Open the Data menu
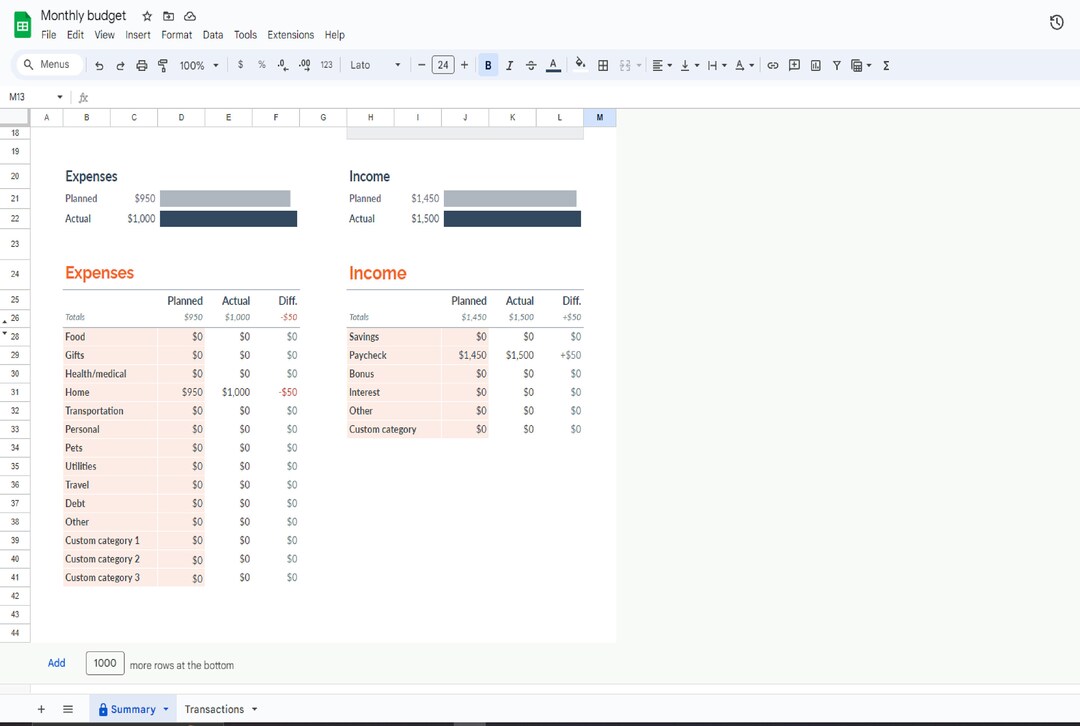1080x726 pixels. [213, 34]
